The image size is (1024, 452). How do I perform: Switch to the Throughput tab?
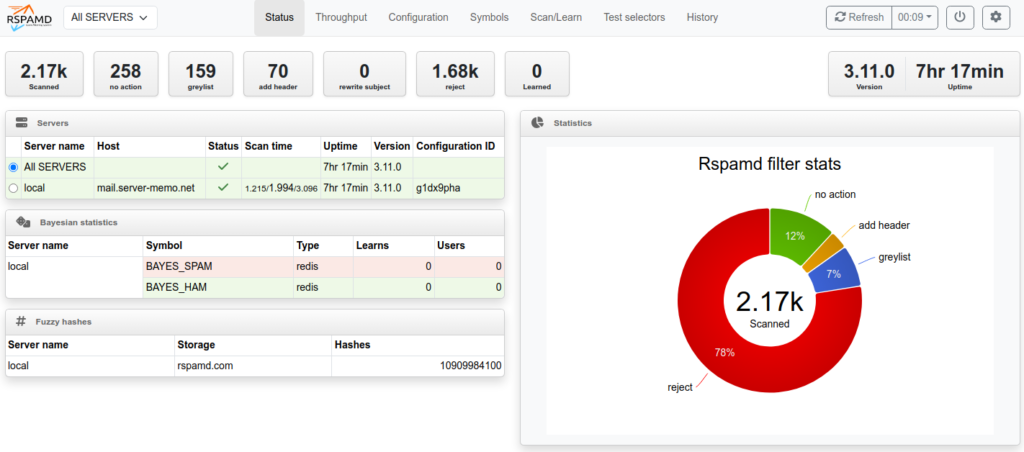[341, 17]
